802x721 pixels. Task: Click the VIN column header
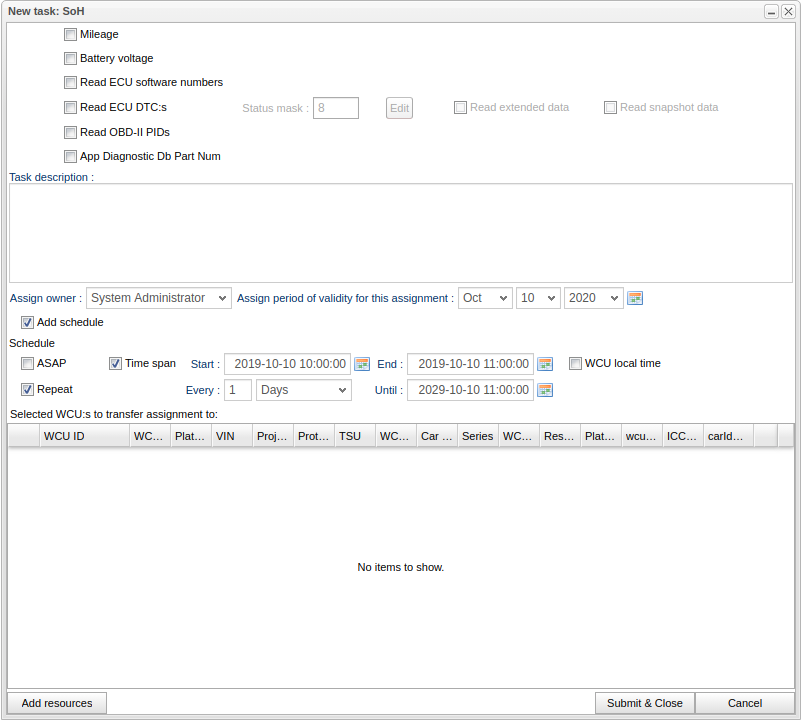click(x=230, y=436)
